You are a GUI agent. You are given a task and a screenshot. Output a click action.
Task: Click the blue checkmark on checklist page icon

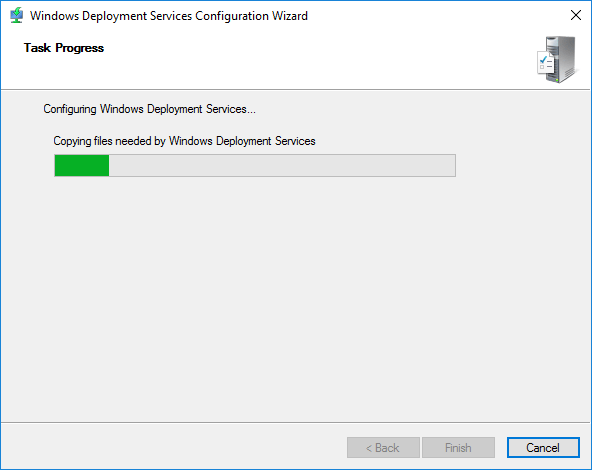point(544,59)
